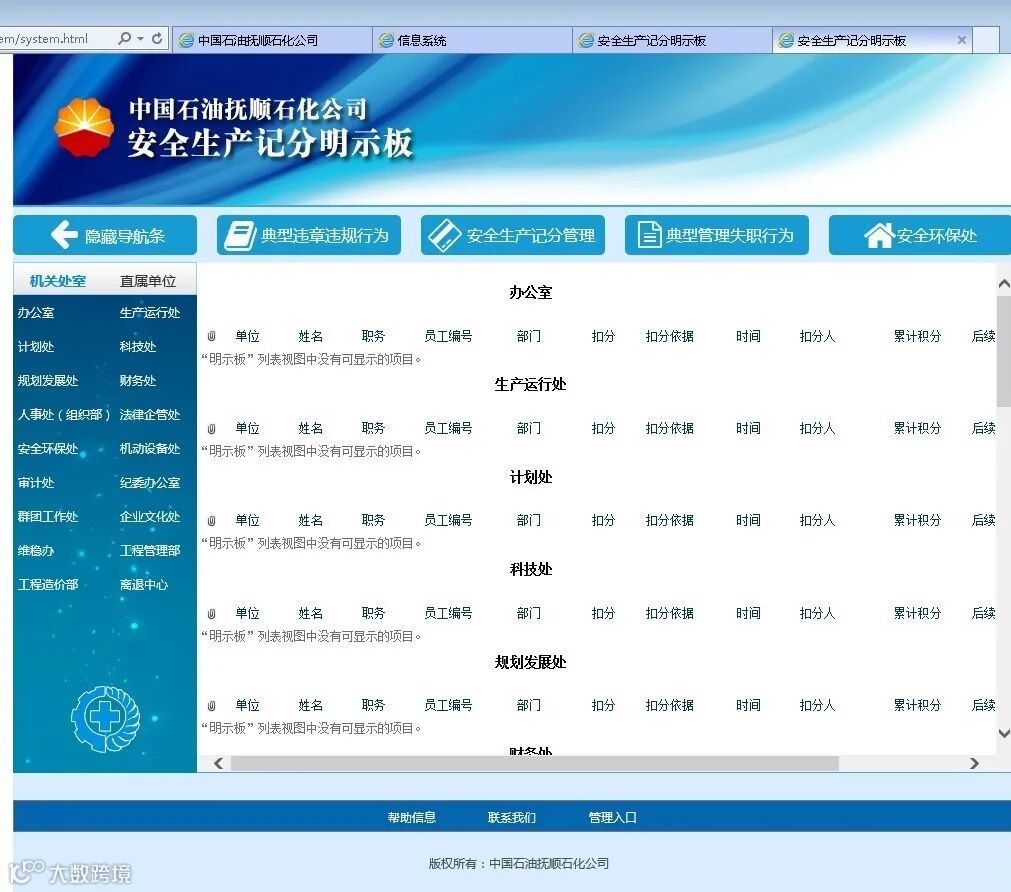The image size is (1011, 892).
Task: Click the house icon on 安全环保处 button
Action: (879, 235)
